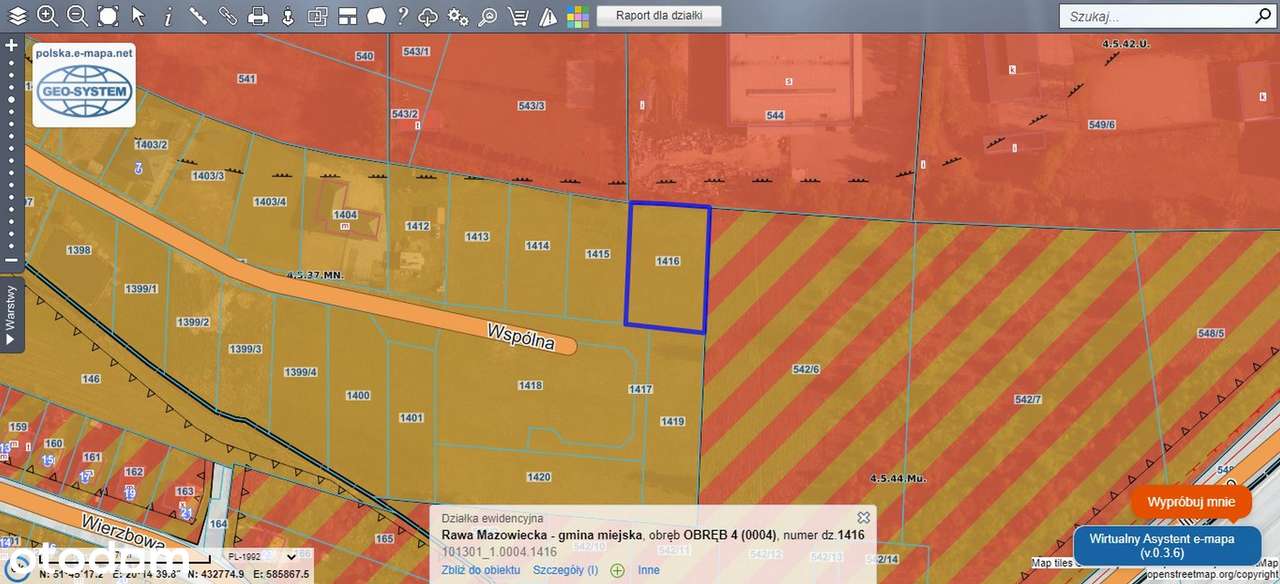Click parcel label 1420 on map
The image size is (1280, 584).
pyautogui.click(x=539, y=477)
